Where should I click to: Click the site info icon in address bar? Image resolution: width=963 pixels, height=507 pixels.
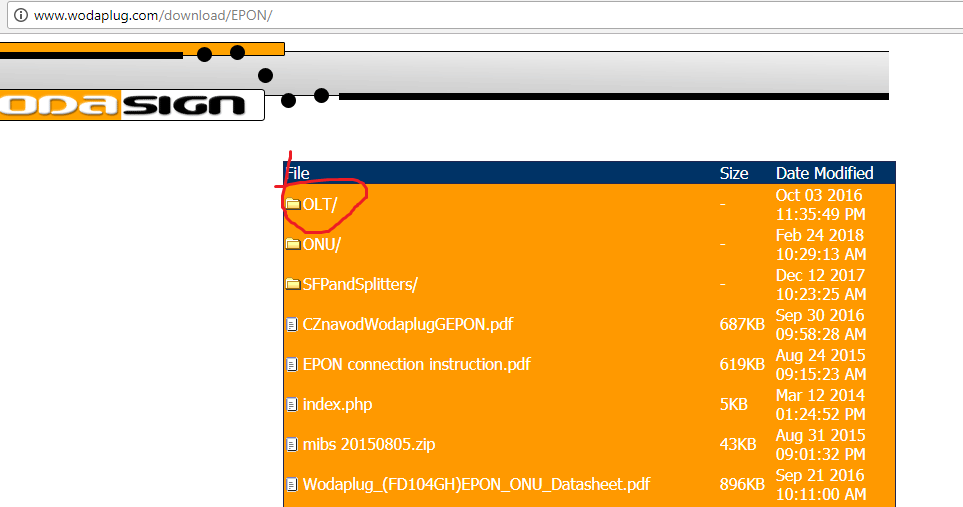(x=21, y=15)
